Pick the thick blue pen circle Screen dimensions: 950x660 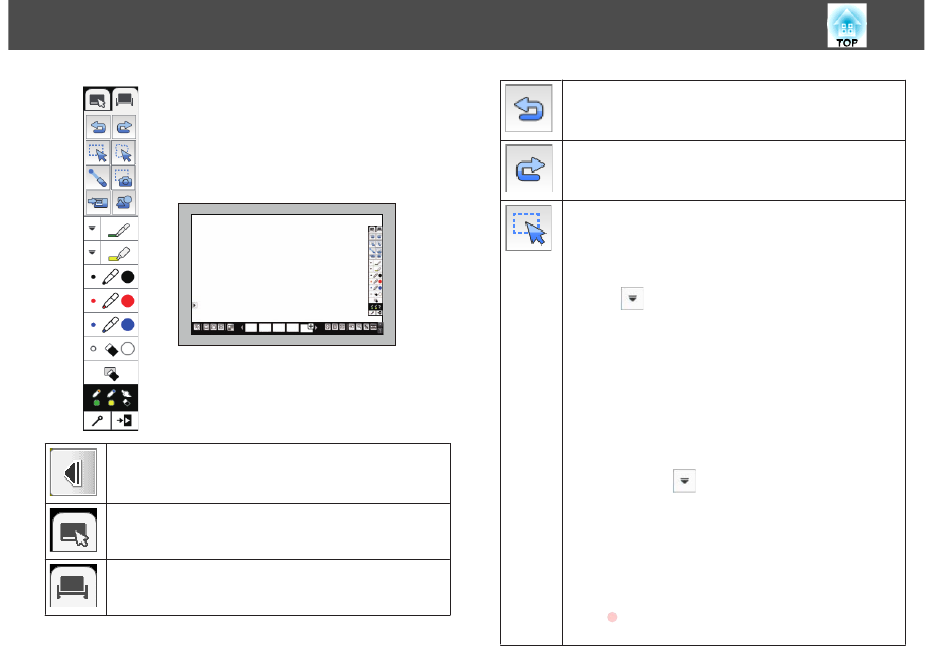pos(128,325)
